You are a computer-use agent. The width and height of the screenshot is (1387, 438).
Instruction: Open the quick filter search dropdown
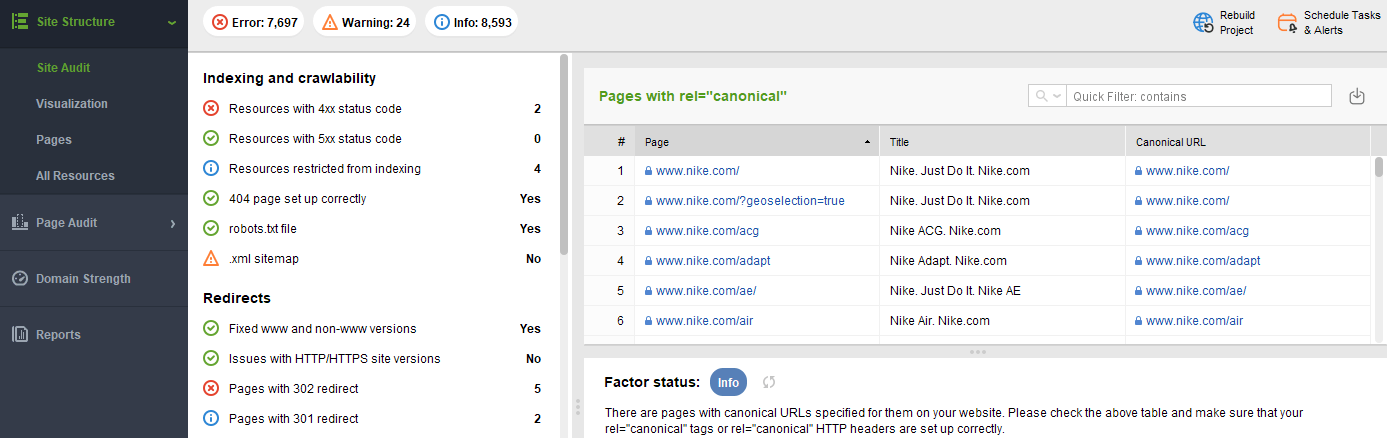tap(1047, 96)
